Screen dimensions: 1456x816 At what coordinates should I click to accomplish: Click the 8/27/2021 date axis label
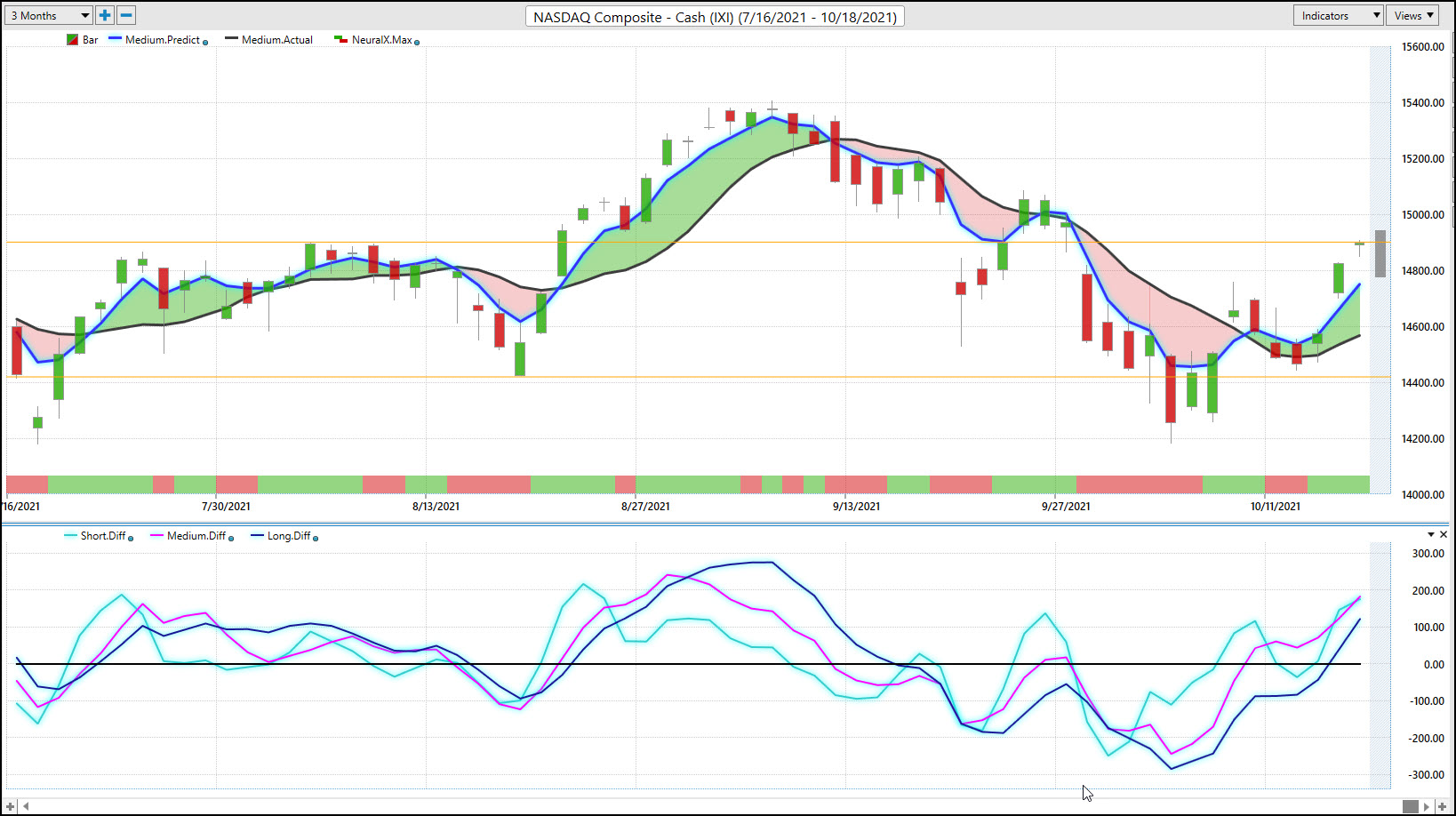(x=645, y=507)
